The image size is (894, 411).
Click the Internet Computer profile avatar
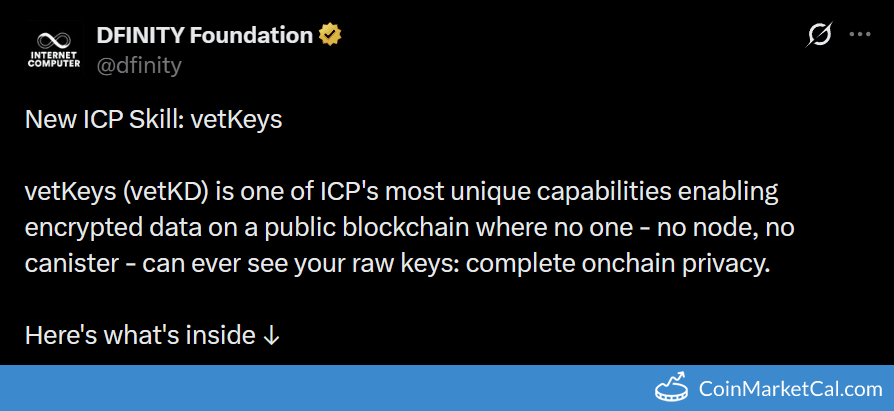(53, 50)
